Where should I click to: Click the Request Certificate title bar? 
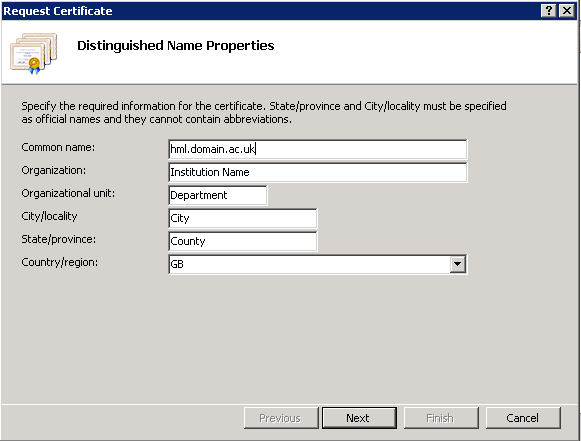pos(270,11)
